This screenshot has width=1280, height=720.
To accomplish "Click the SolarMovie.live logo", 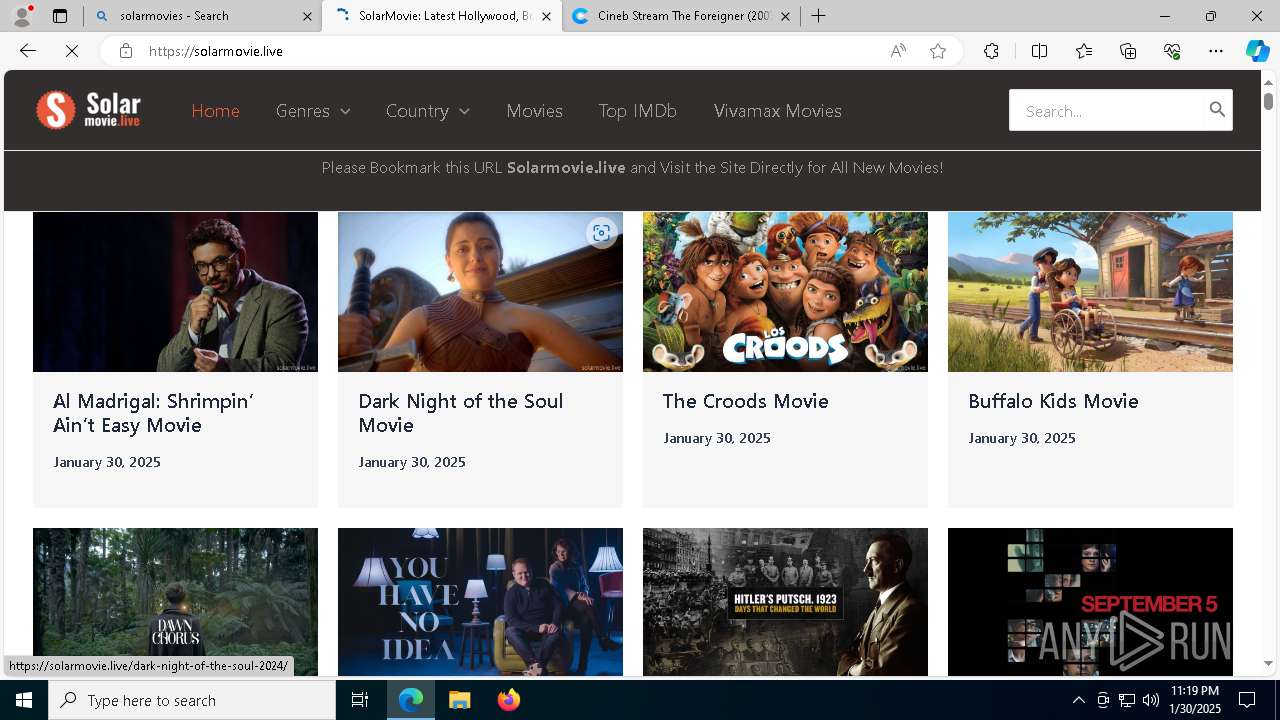I will (88, 110).
